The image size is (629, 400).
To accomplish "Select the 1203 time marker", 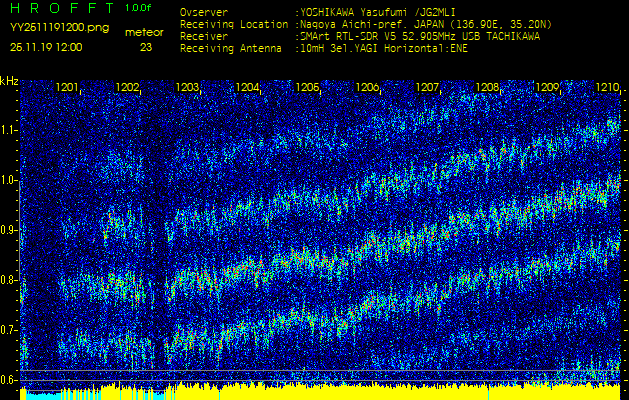I will coord(187,88).
